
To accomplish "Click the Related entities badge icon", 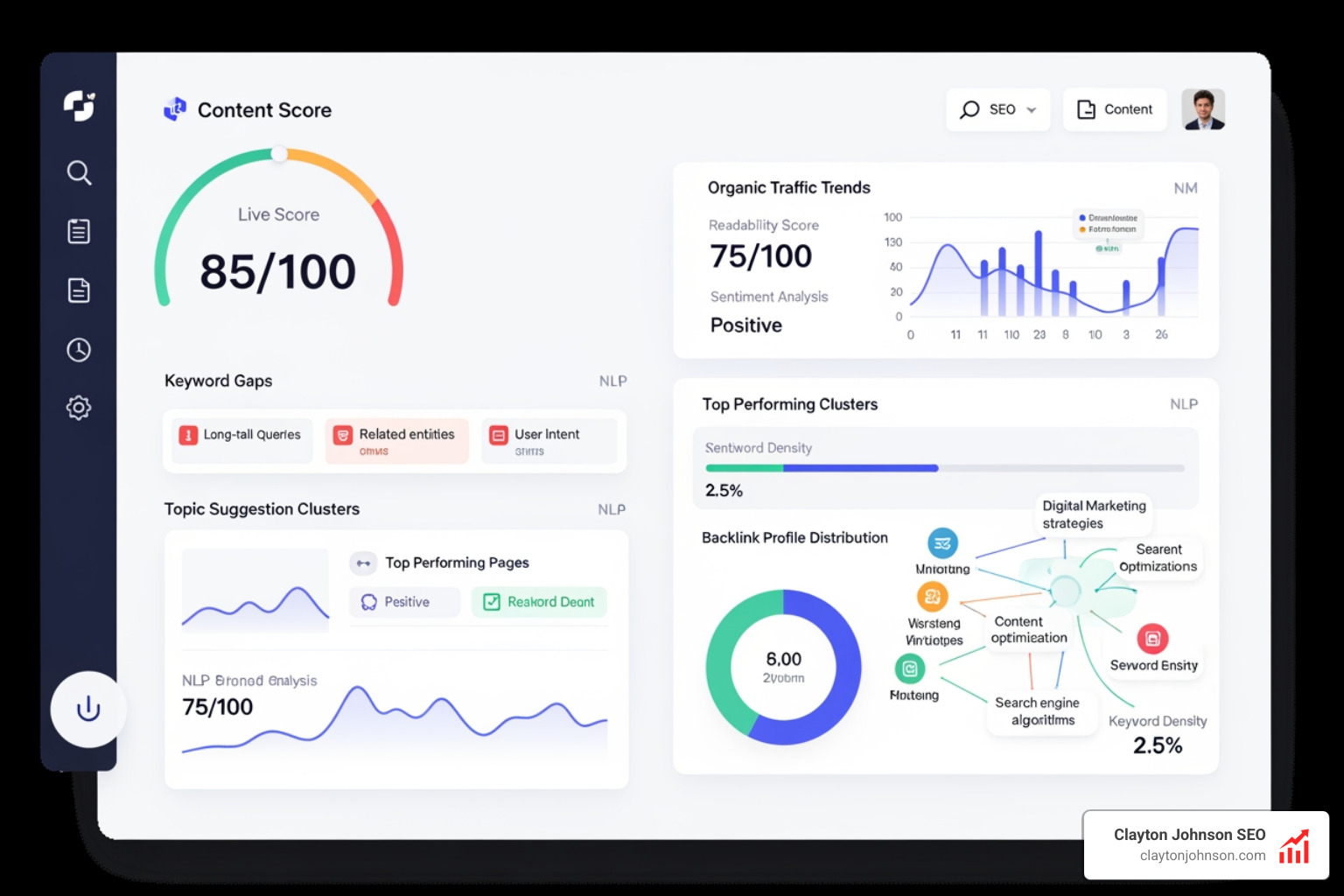I will pos(342,435).
